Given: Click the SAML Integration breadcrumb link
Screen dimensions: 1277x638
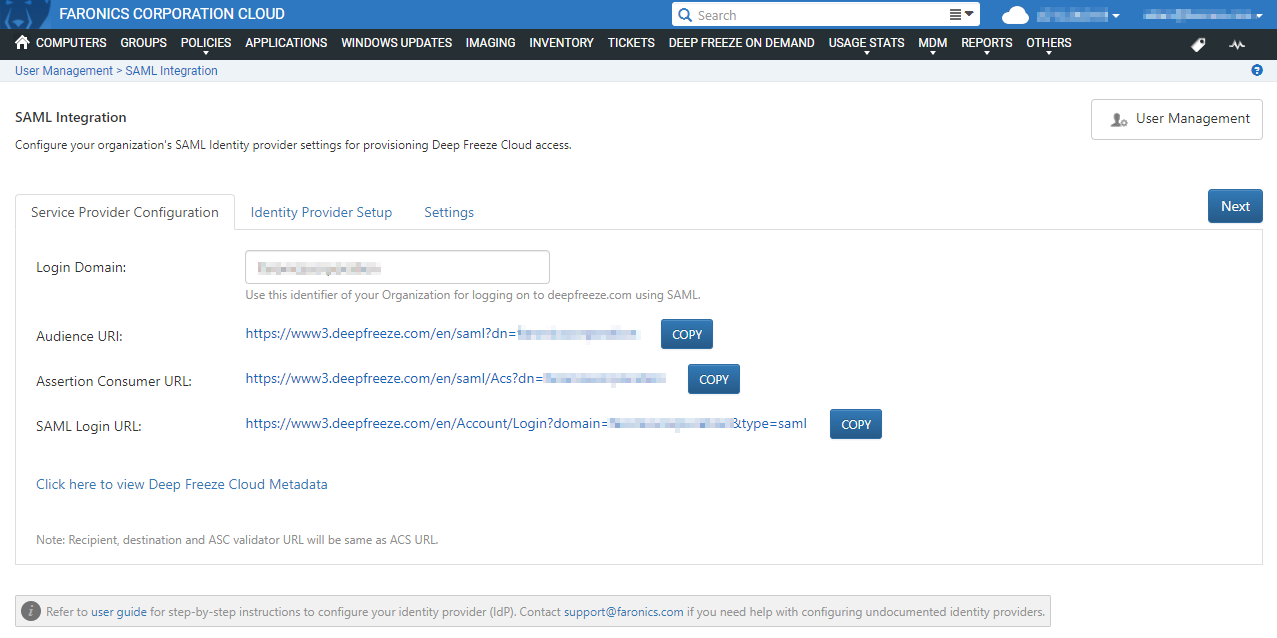Looking at the screenshot, I should click(171, 71).
